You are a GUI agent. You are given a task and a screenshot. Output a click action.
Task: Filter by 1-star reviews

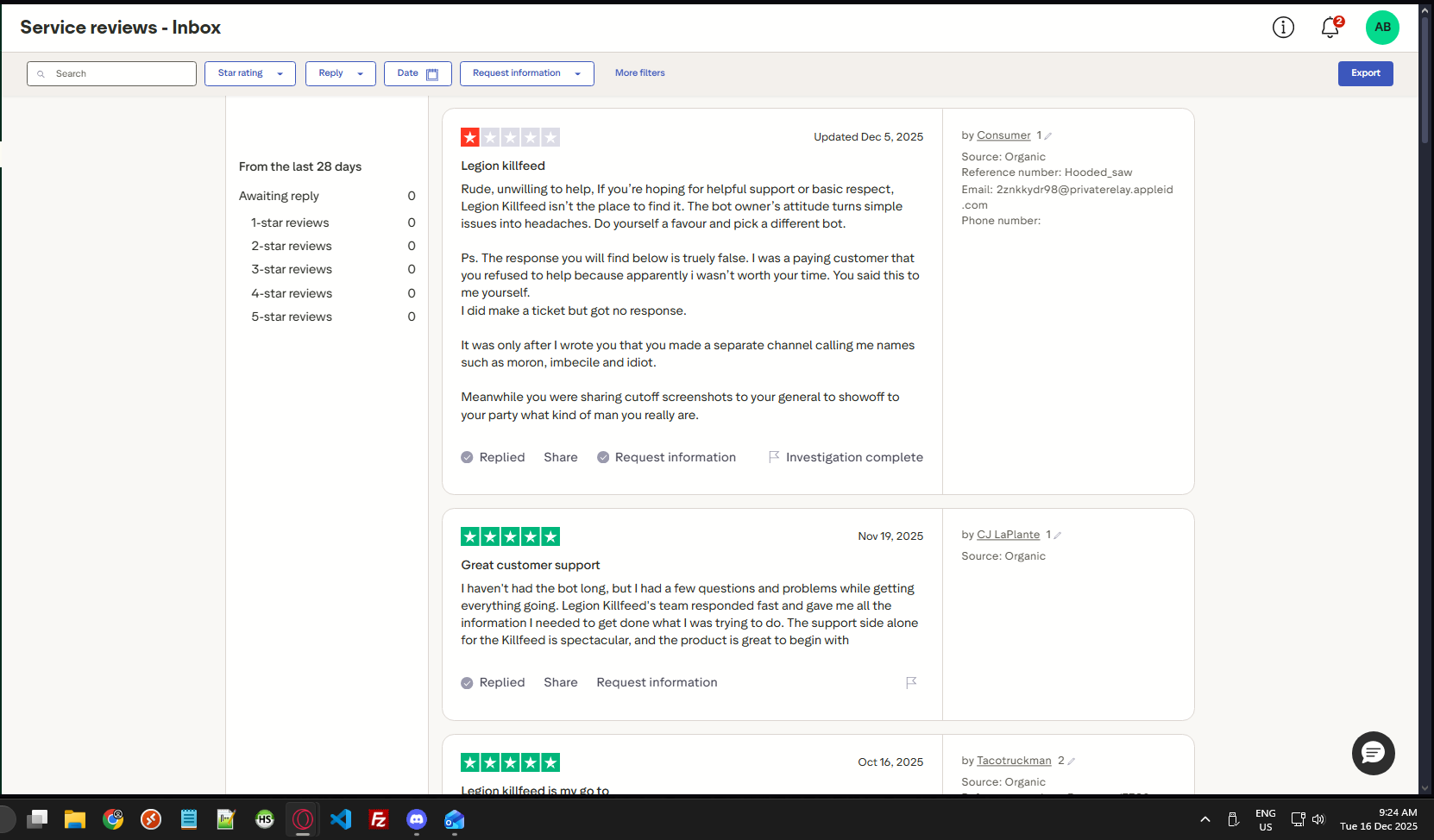333,223
